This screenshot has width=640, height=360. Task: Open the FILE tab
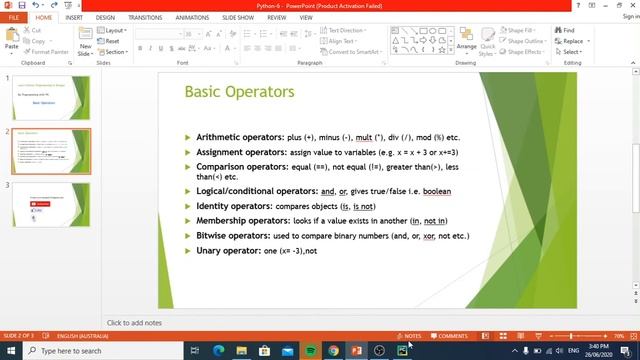click(x=13, y=18)
